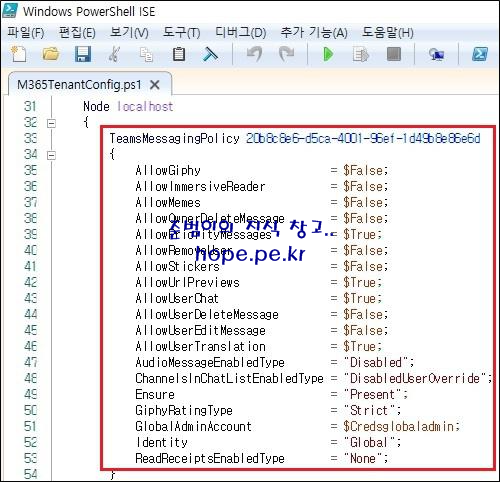
Task: Click $False value of AllowGiphy
Action: coord(363,170)
